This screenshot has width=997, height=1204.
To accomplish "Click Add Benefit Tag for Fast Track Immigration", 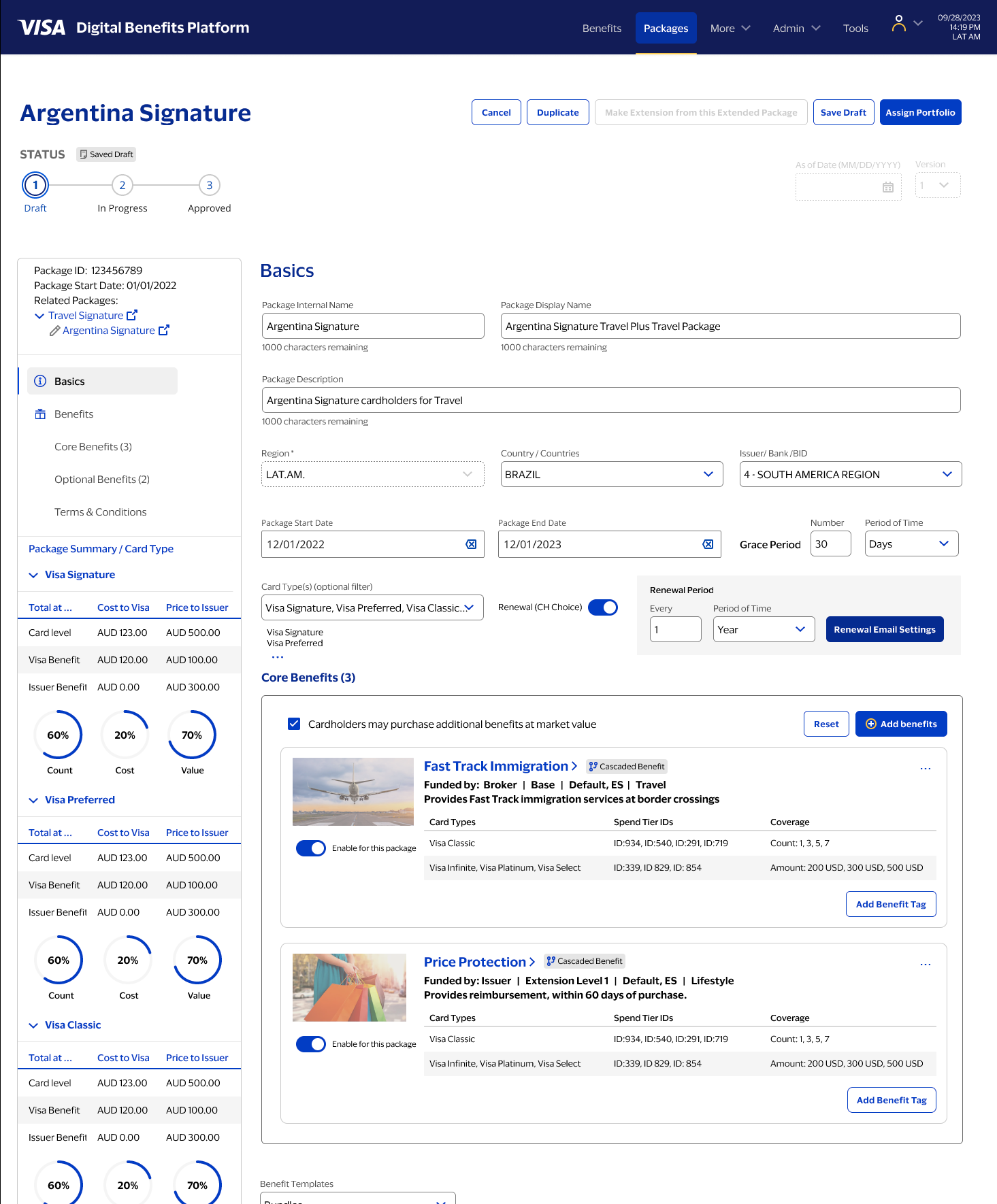I will click(x=891, y=904).
